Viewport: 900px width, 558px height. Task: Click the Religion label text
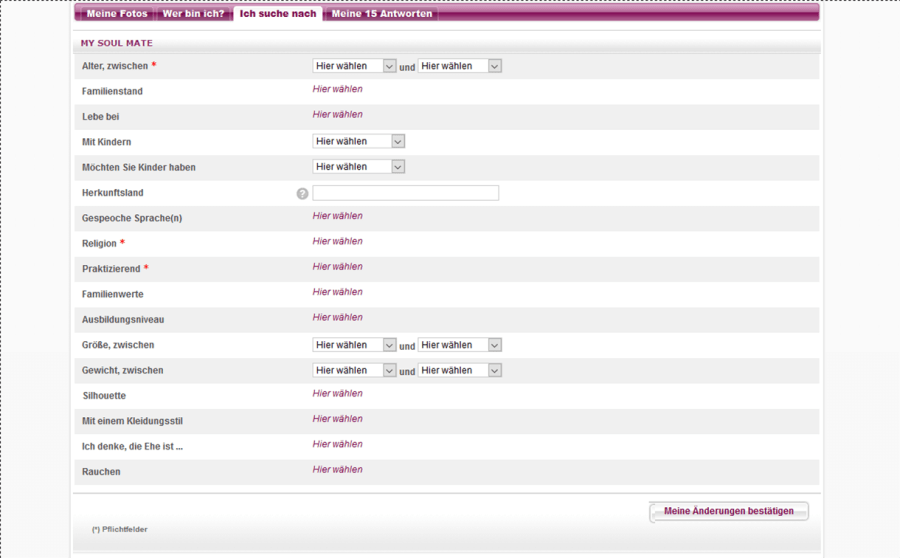point(99,243)
